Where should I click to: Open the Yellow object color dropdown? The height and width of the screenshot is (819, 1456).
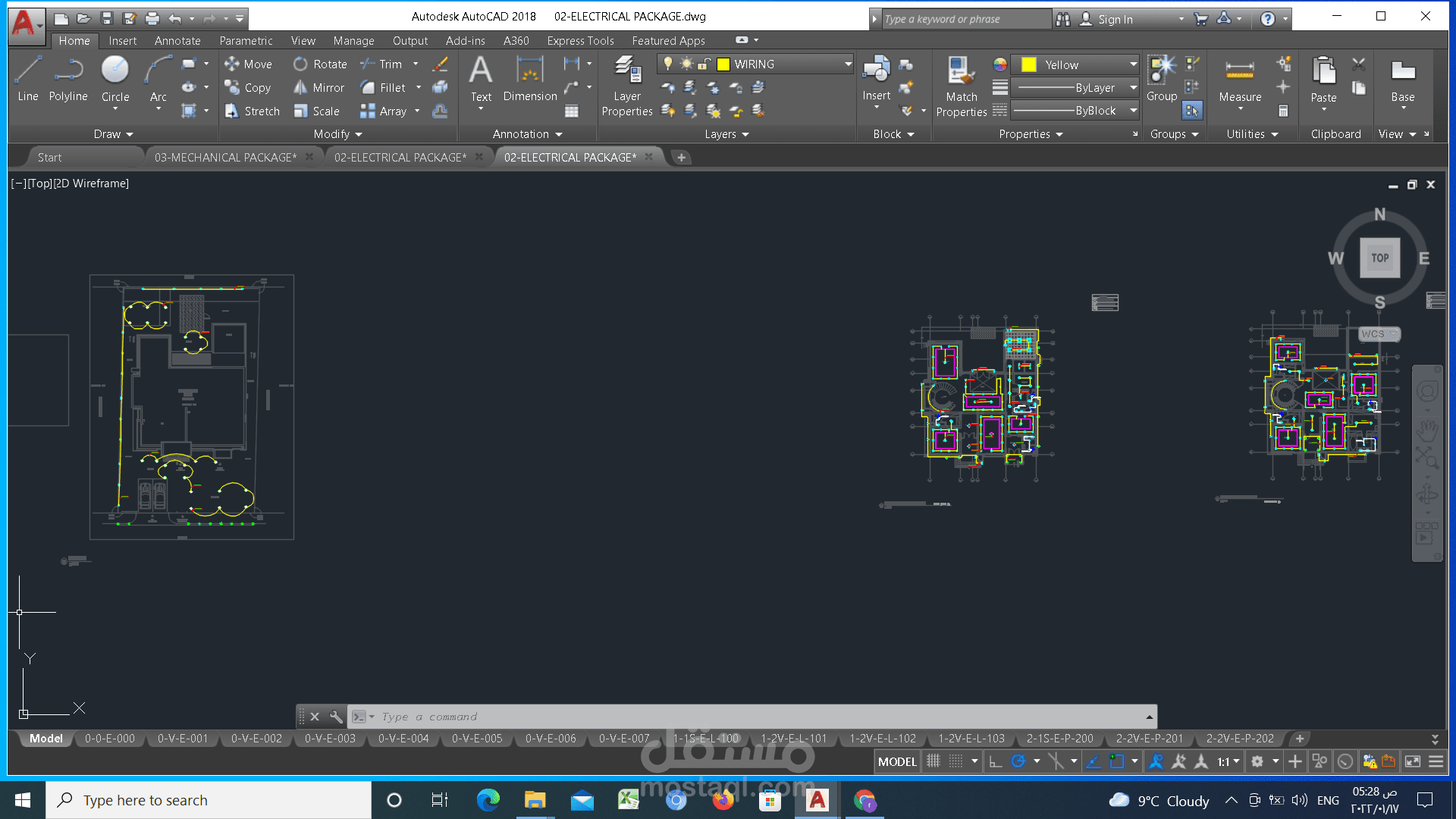[1133, 64]
